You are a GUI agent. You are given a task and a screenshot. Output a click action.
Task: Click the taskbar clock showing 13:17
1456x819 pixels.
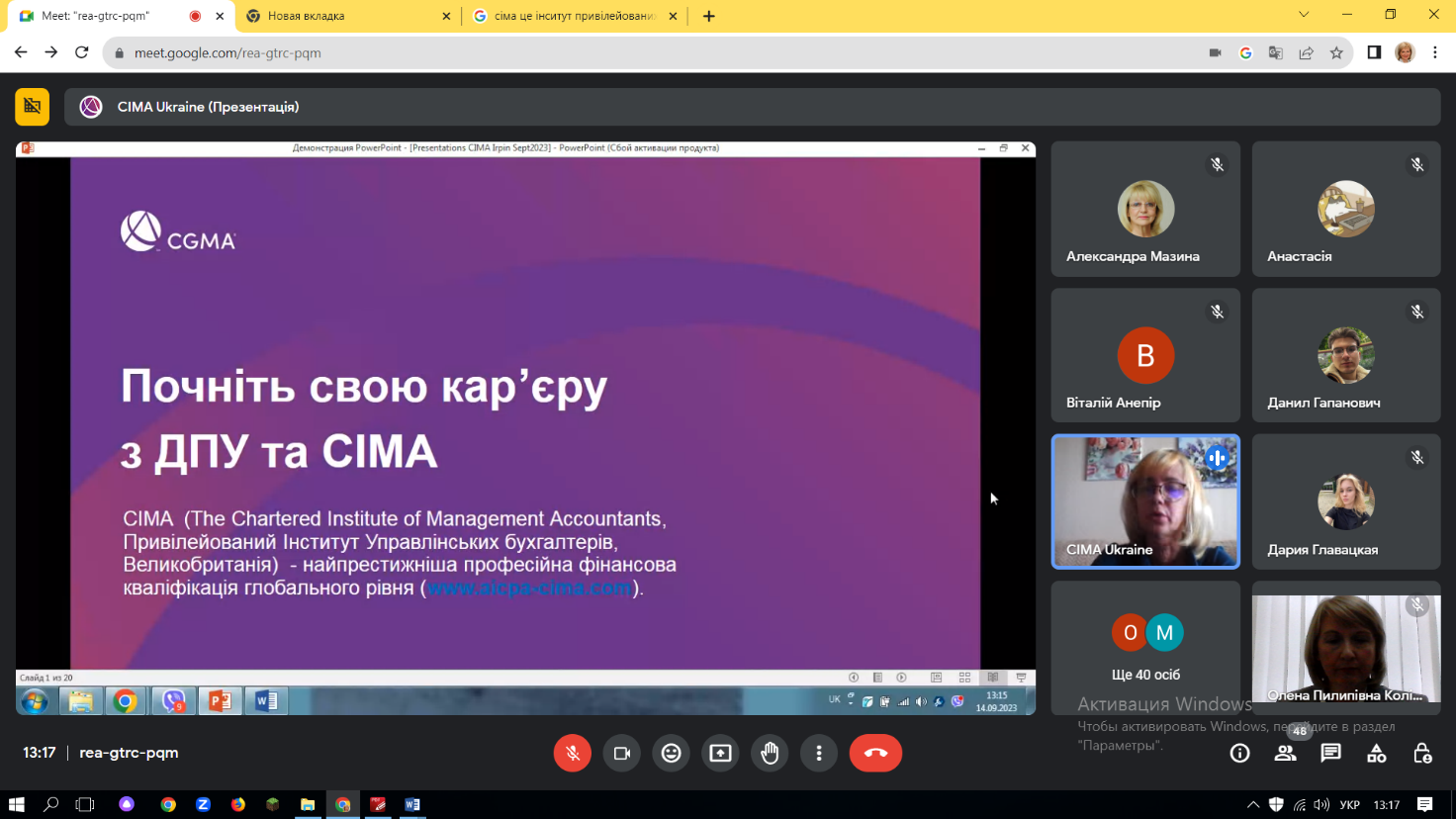(x=1387, y=804)
